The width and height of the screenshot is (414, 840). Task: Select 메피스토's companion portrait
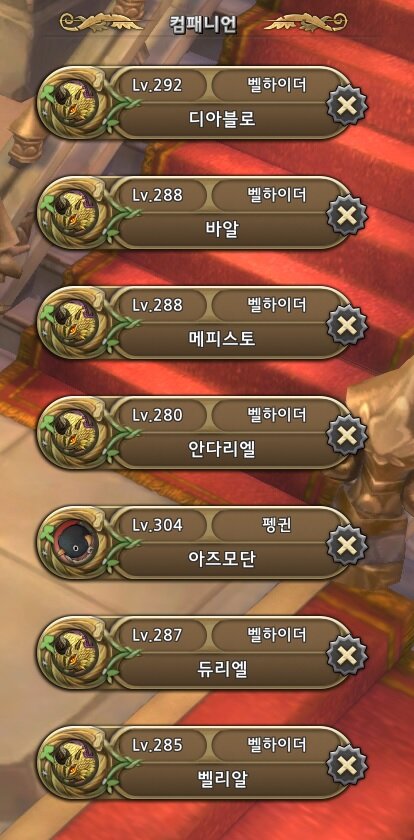click(75, 322)
